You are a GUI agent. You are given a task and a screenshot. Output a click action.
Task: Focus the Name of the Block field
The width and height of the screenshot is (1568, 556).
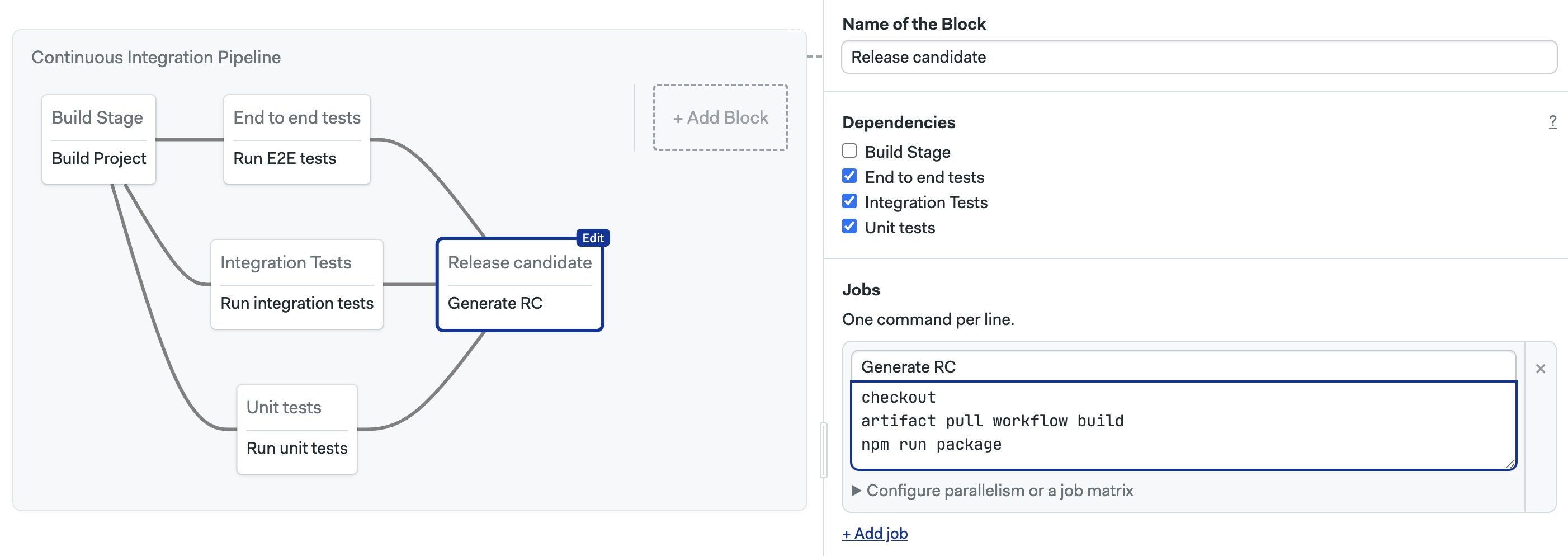(1198, 57)
